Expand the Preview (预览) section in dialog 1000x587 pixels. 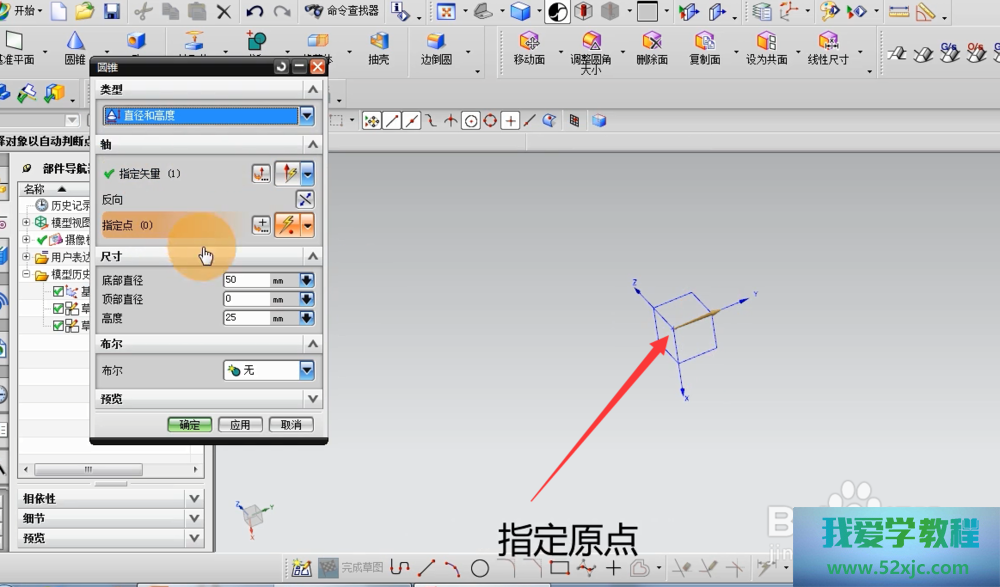pos(312,399)
